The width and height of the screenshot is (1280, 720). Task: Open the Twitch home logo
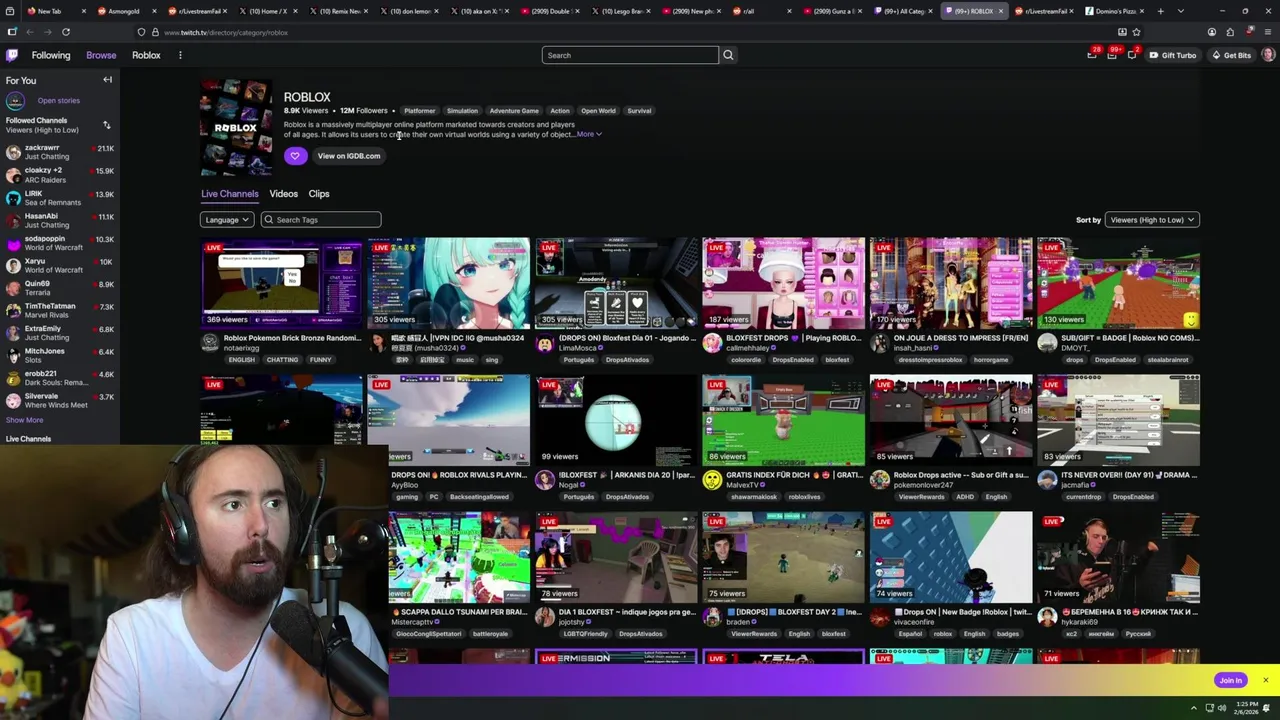pyautogui.click(x=12, y=55)
